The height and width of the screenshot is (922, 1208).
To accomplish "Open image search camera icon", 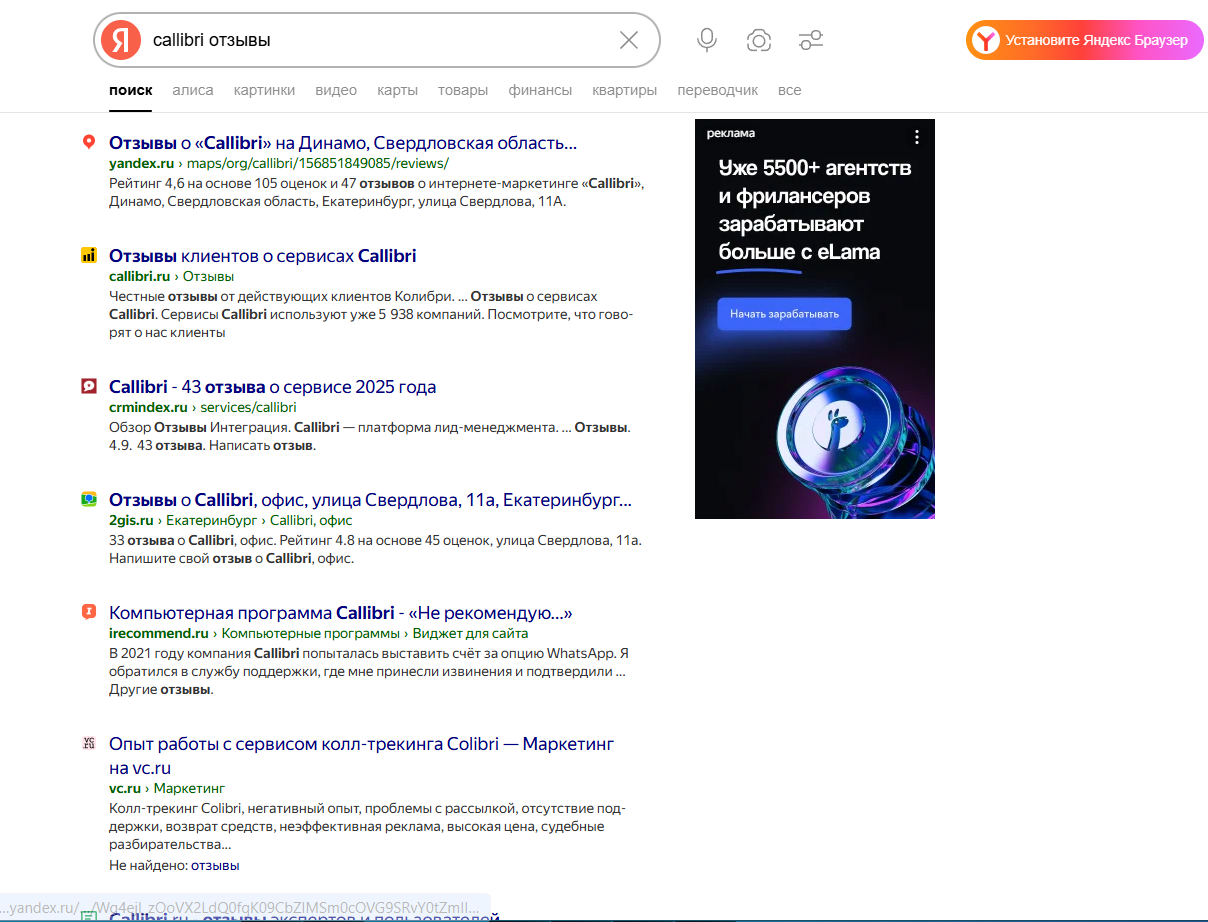I will coord(759,40).
